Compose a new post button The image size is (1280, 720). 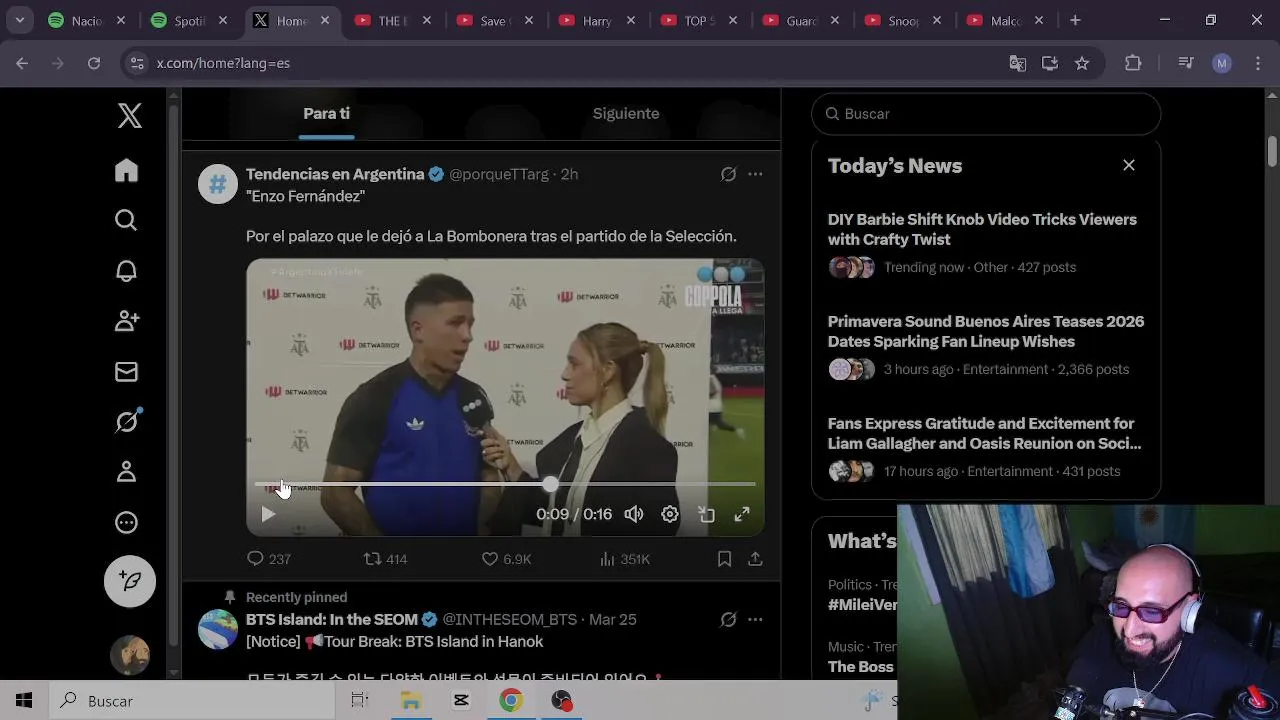pyautogui.click(x=130, y=581)
